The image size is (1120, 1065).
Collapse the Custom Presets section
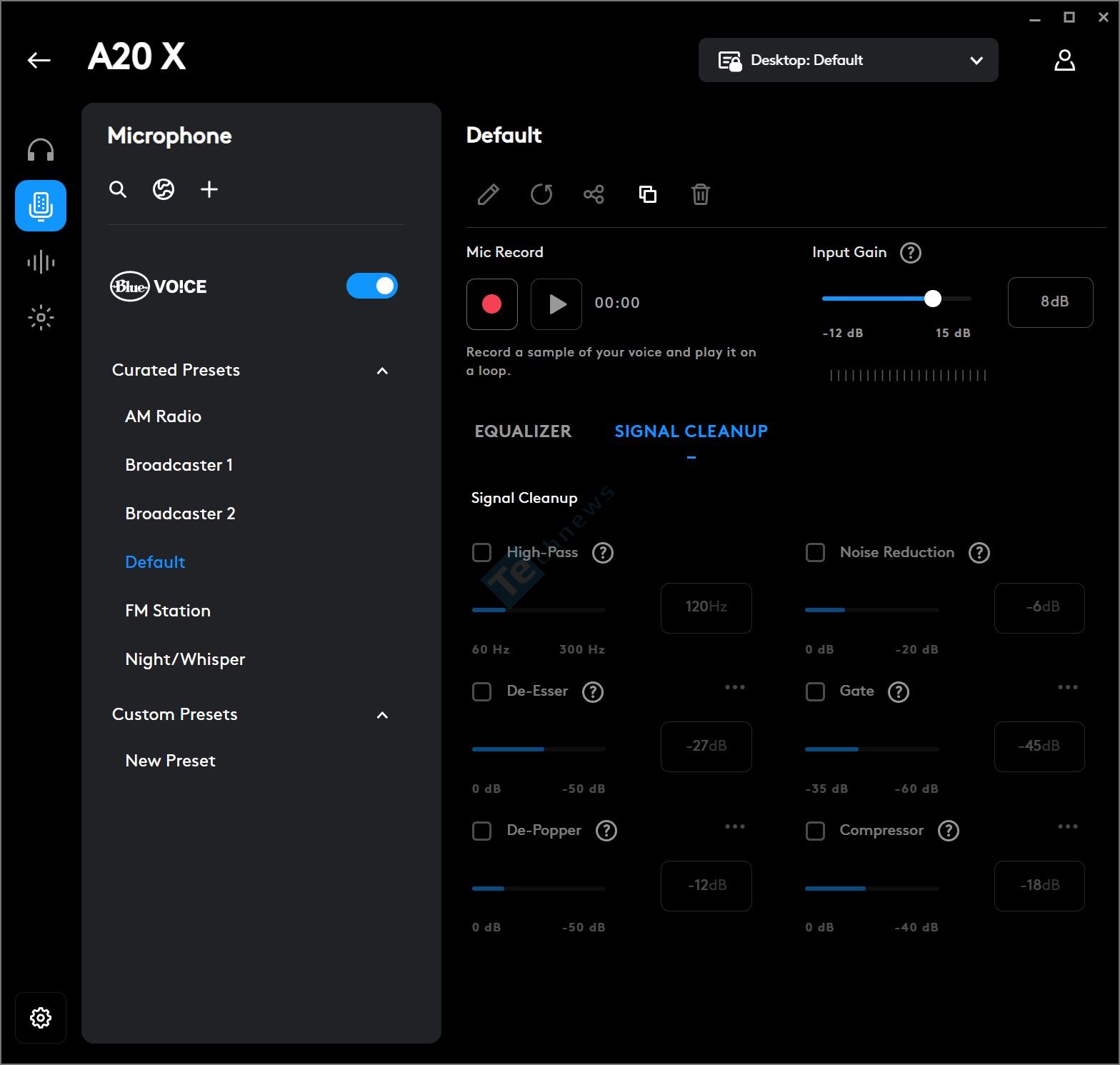382,715
